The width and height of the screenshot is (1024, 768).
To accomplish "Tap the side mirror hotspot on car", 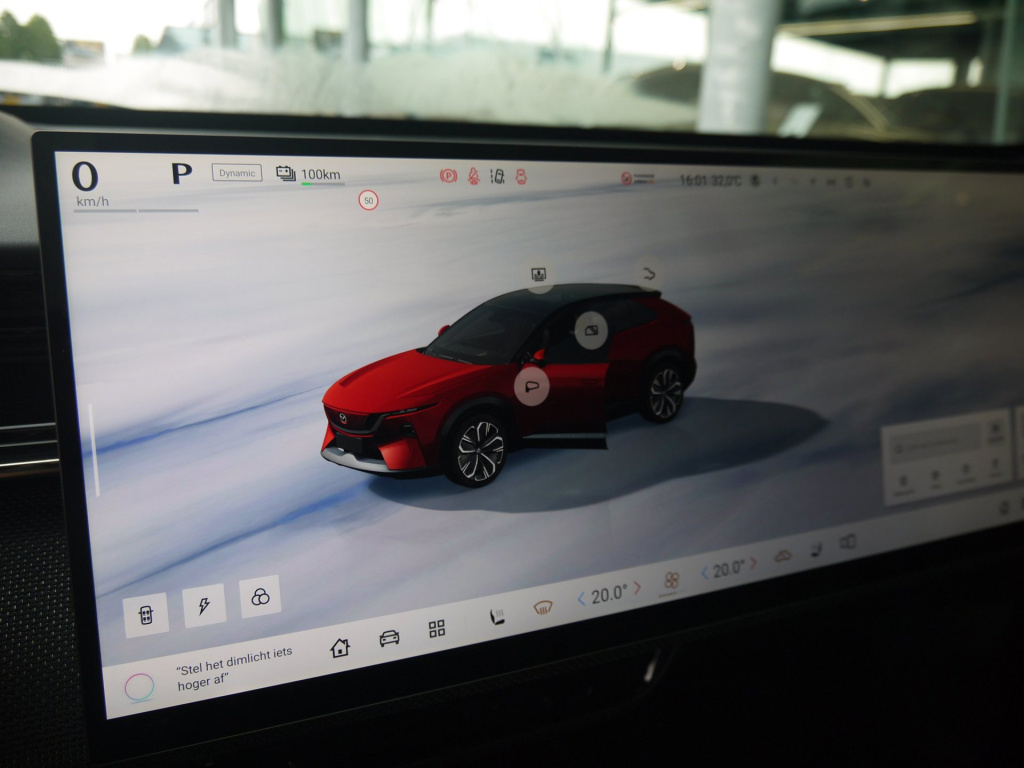I will (532, 387).
